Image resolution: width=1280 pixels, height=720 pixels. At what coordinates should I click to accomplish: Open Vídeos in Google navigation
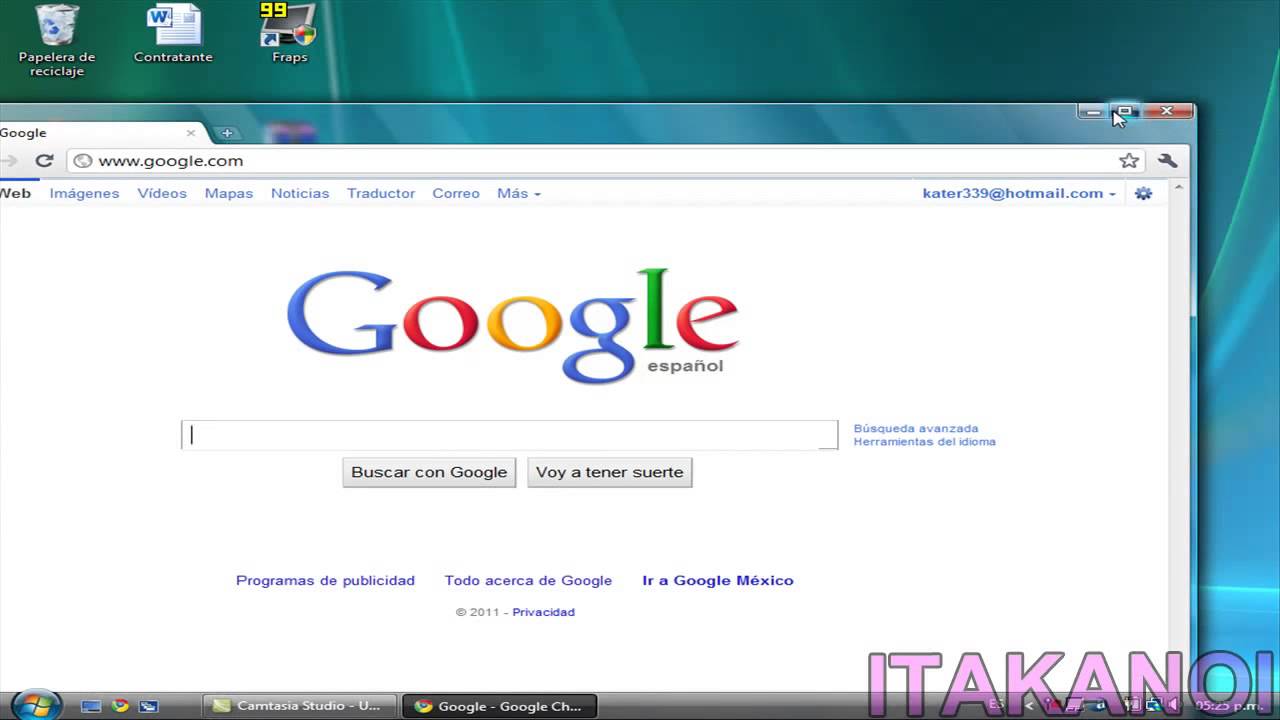tap(162, 194)
